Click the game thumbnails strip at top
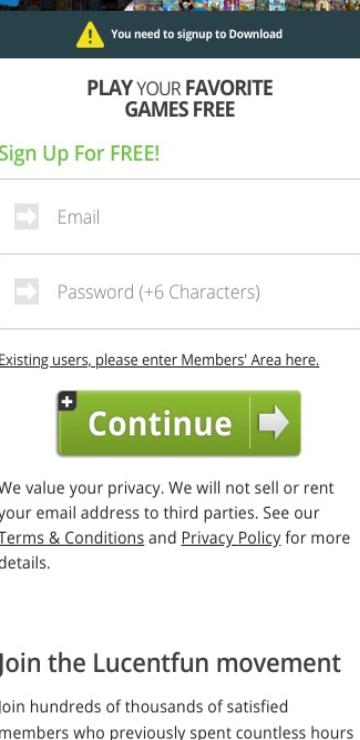 (241, 5)
